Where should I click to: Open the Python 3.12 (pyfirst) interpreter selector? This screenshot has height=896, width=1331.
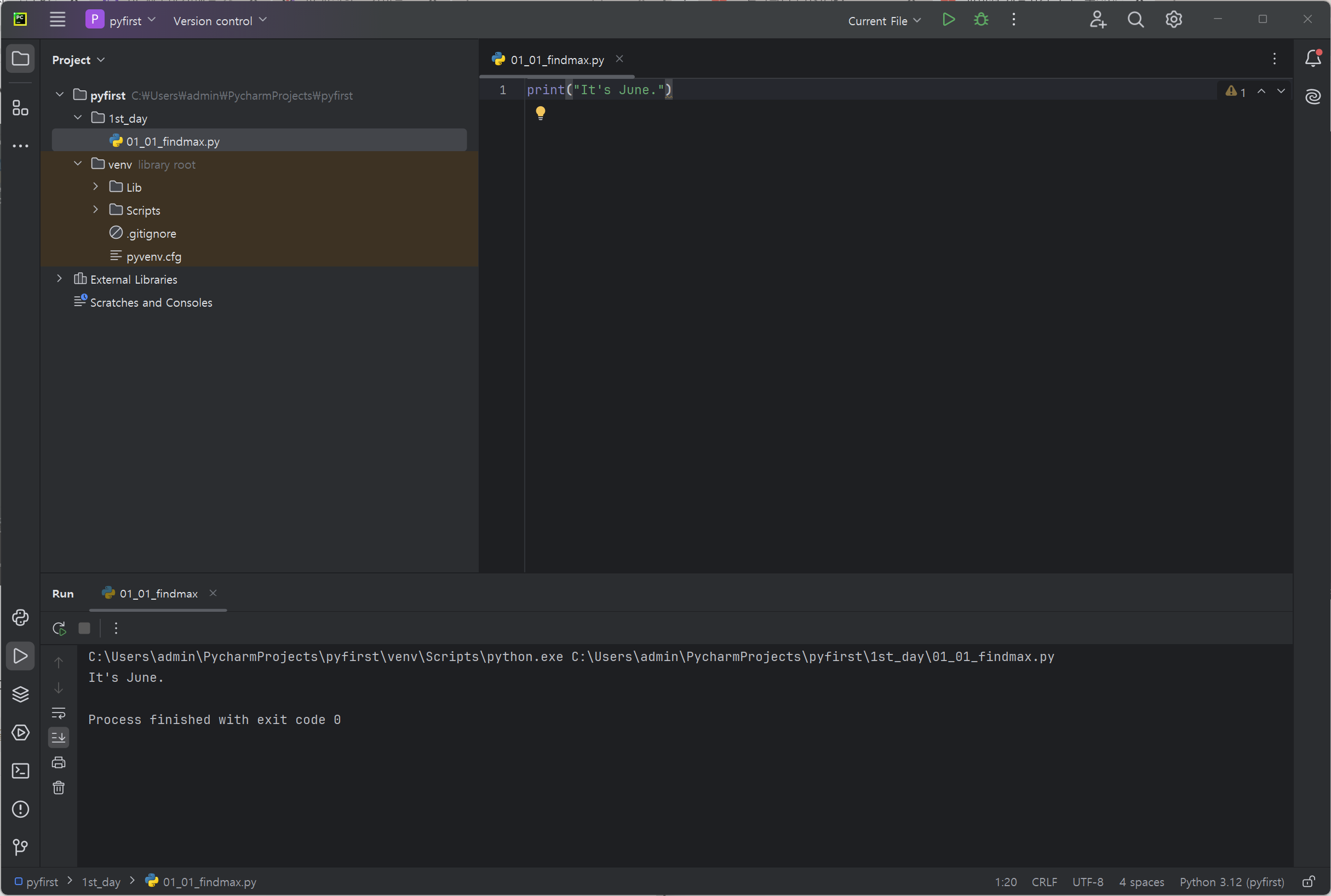1231,882
